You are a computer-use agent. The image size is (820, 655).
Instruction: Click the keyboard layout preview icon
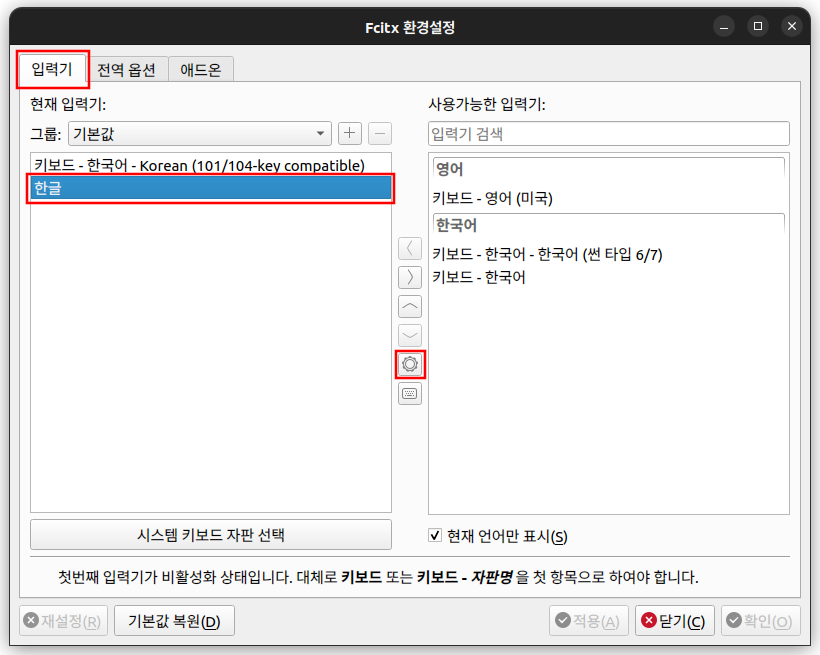tap(409, 393)
